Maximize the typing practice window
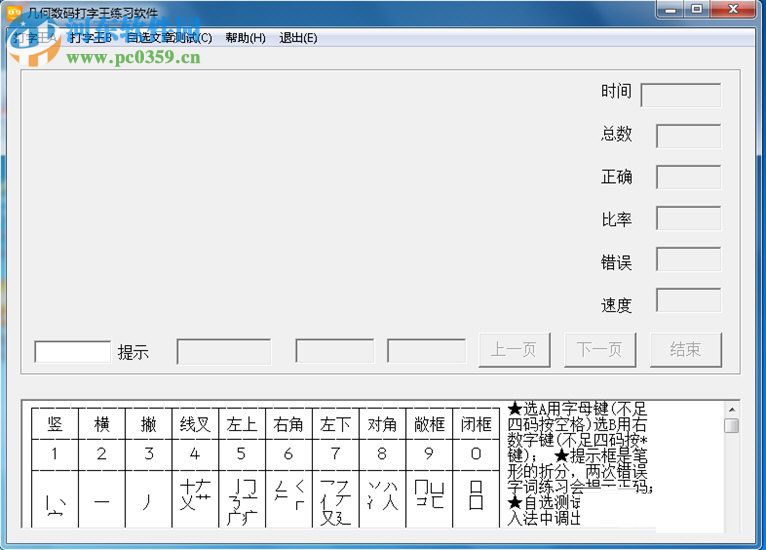 tap(697, 9)
